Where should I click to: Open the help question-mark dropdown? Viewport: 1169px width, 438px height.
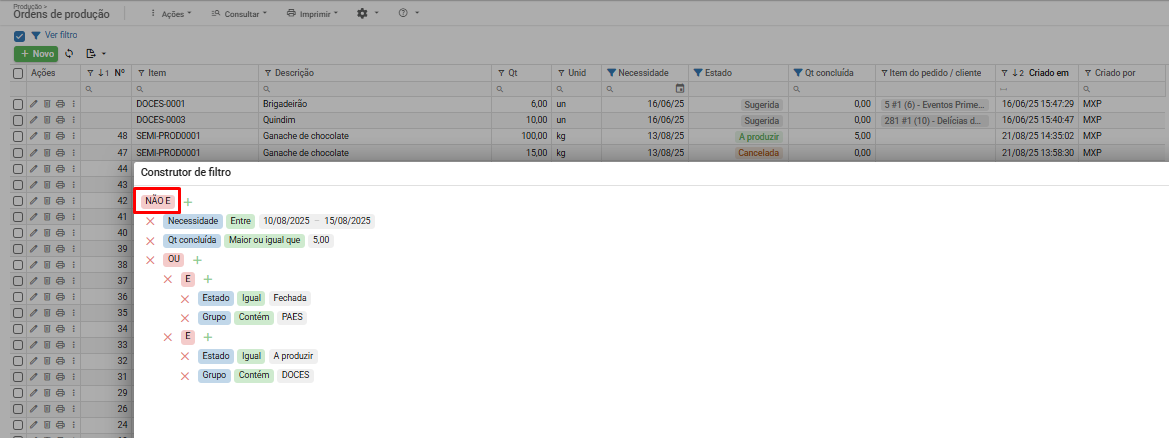click(x=409, y=13)
